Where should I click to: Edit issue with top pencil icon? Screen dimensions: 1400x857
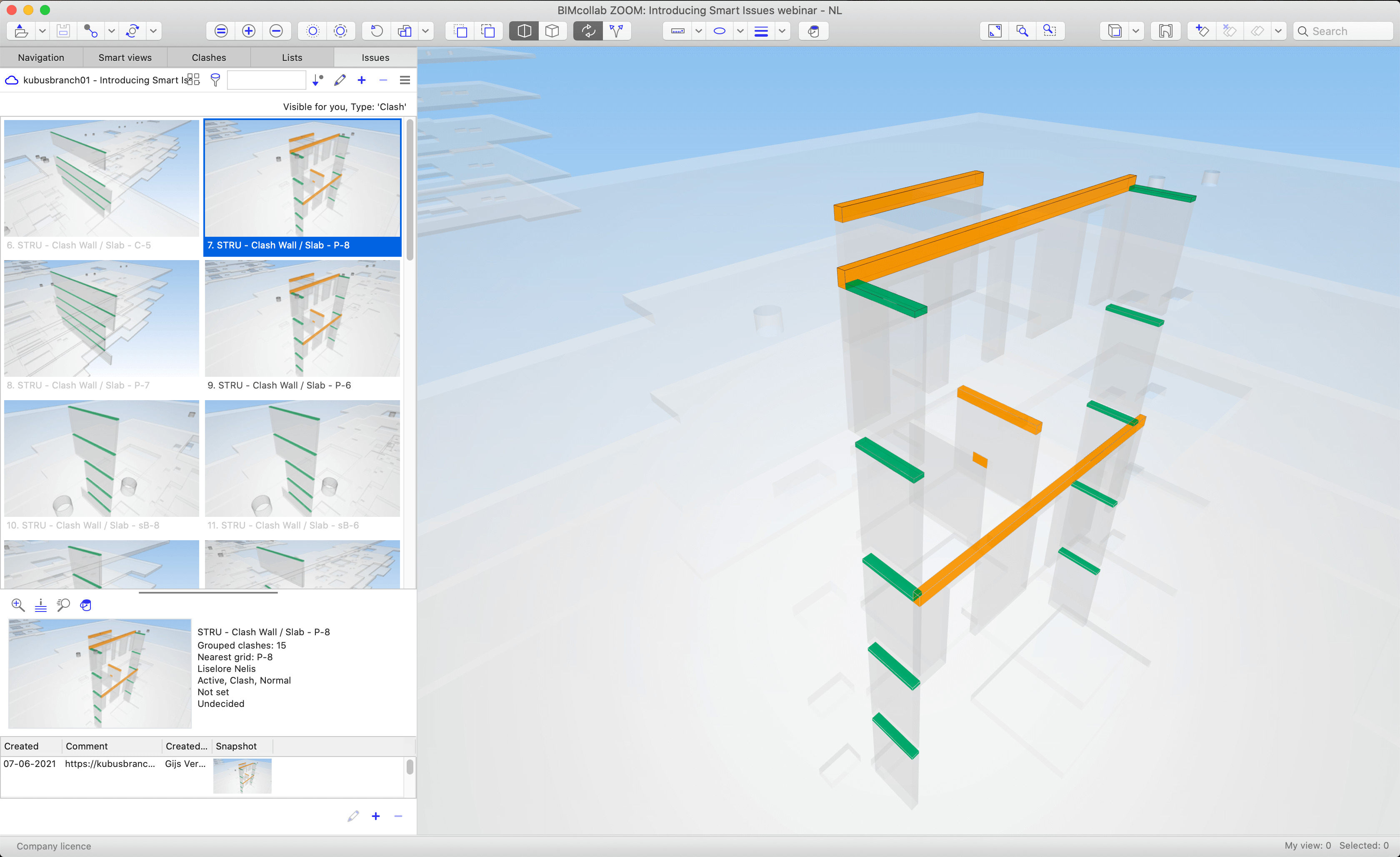click(340, 80)
